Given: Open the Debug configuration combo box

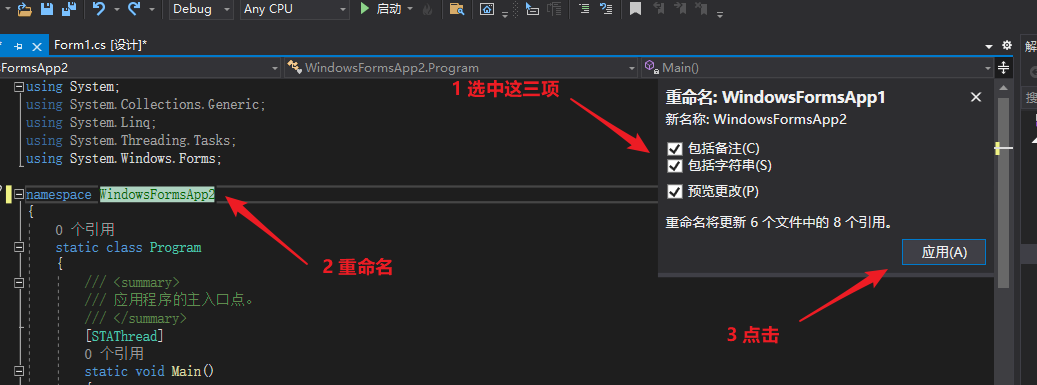Looking at the screenshot, I should (202, 9).
